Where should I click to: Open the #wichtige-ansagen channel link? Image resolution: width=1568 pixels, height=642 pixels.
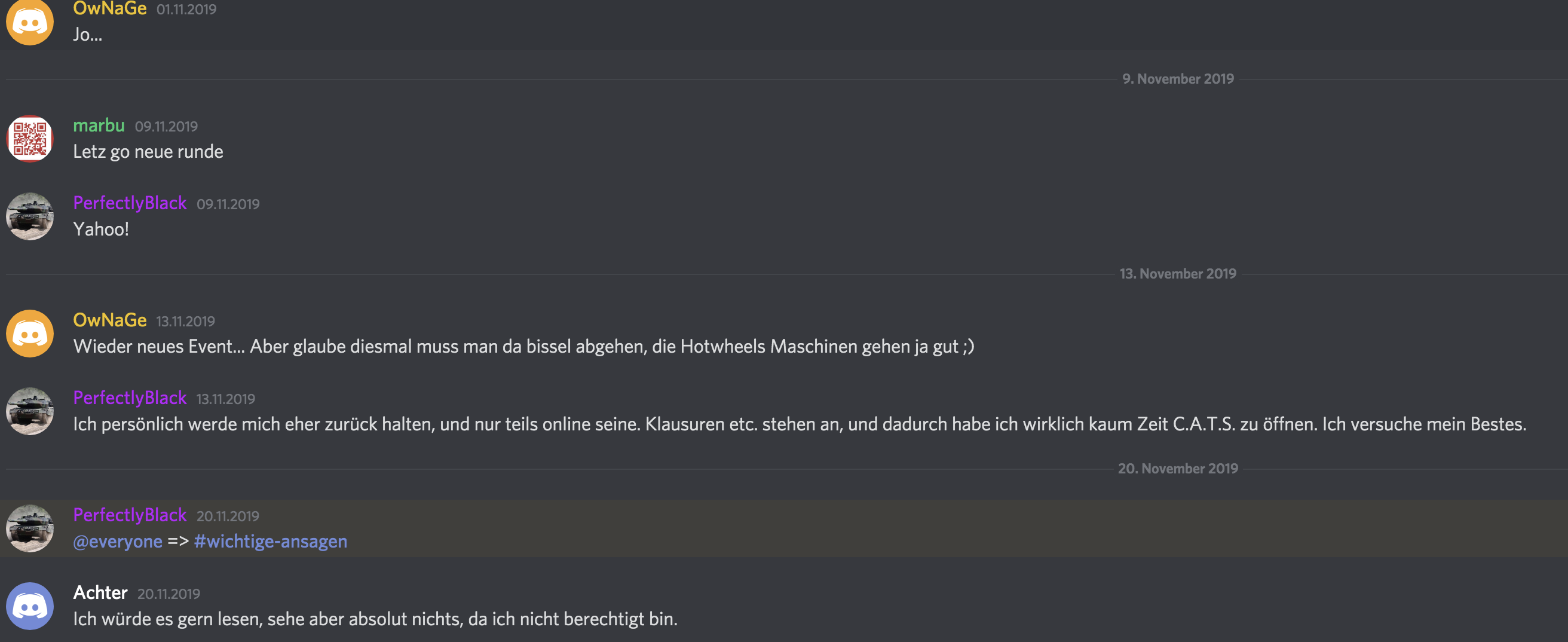pos(270,541)
